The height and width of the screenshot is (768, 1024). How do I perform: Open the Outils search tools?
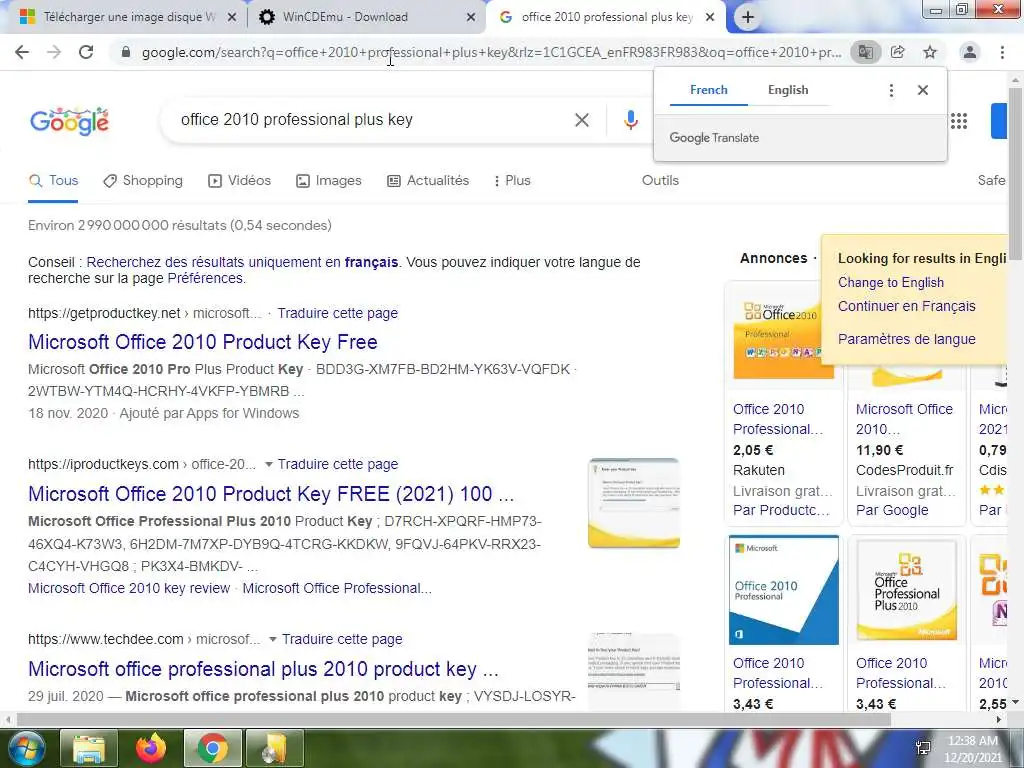point(660,181)
